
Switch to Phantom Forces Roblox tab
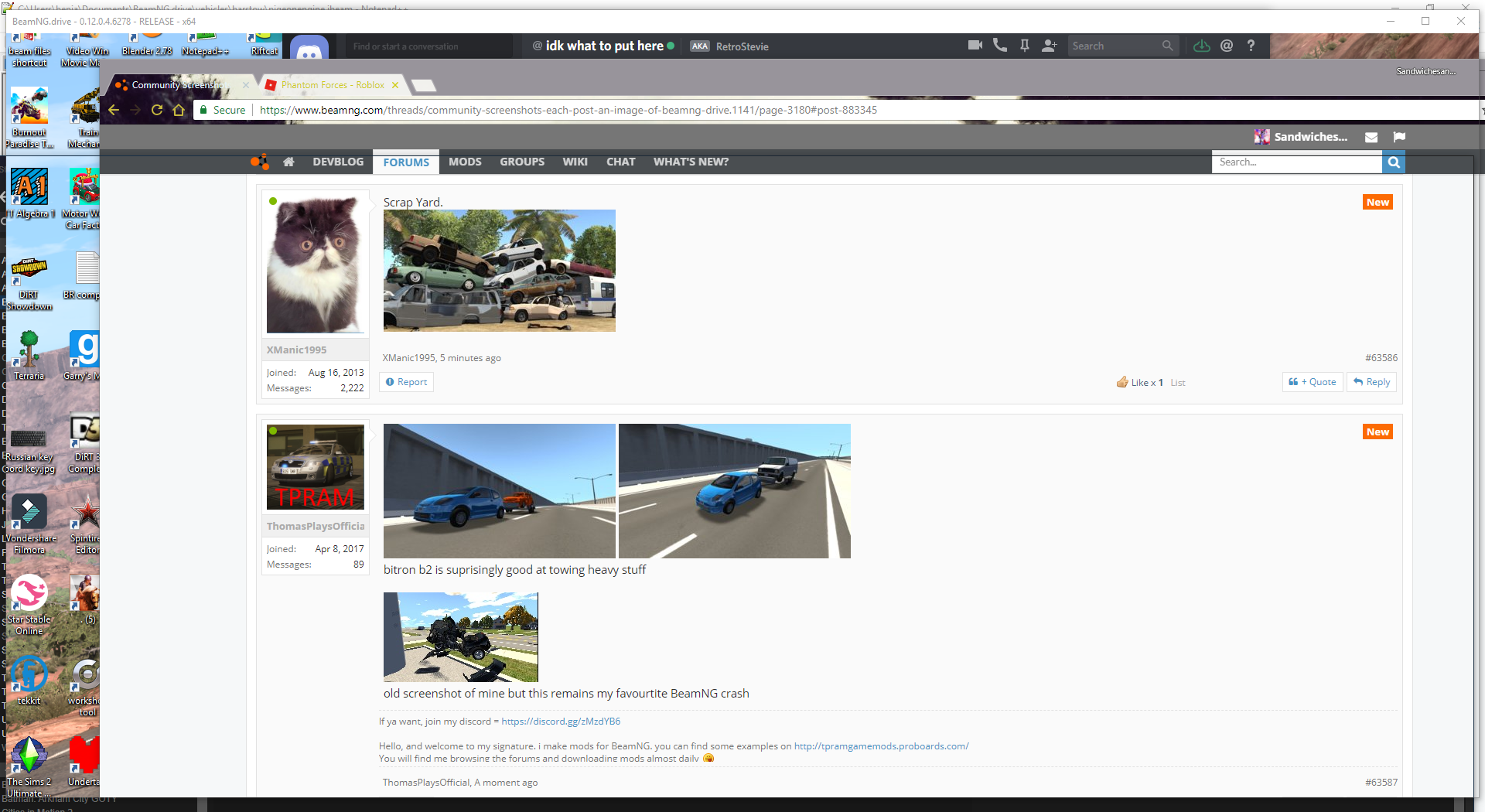[333, 85]
